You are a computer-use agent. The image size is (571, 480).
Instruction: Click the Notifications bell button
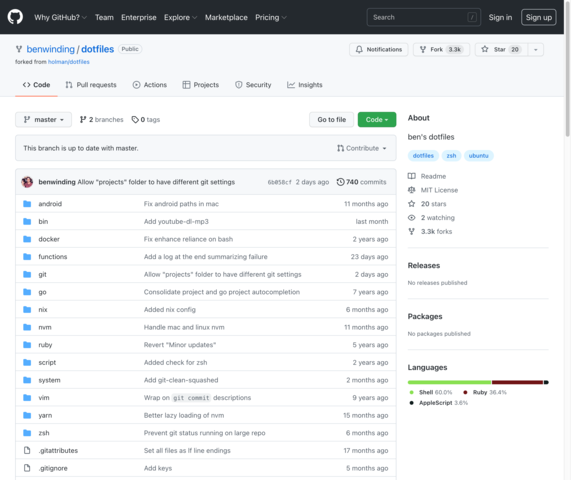pos(379,50)
